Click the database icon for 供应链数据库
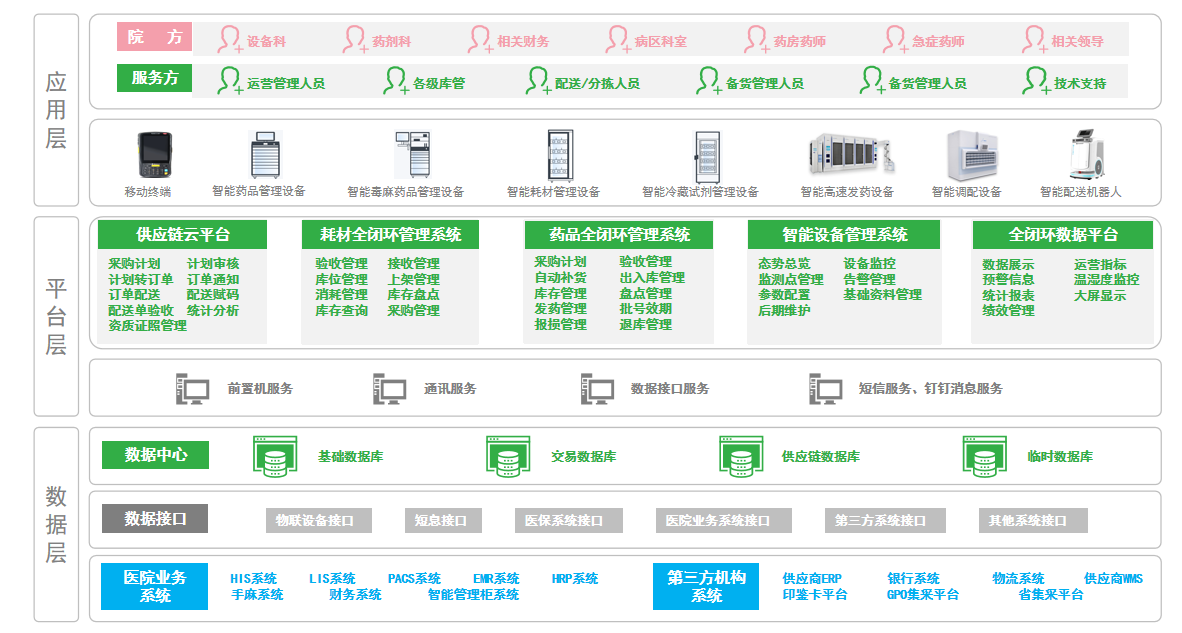This screenshot has height=633, width=1182. pos(741,457)
